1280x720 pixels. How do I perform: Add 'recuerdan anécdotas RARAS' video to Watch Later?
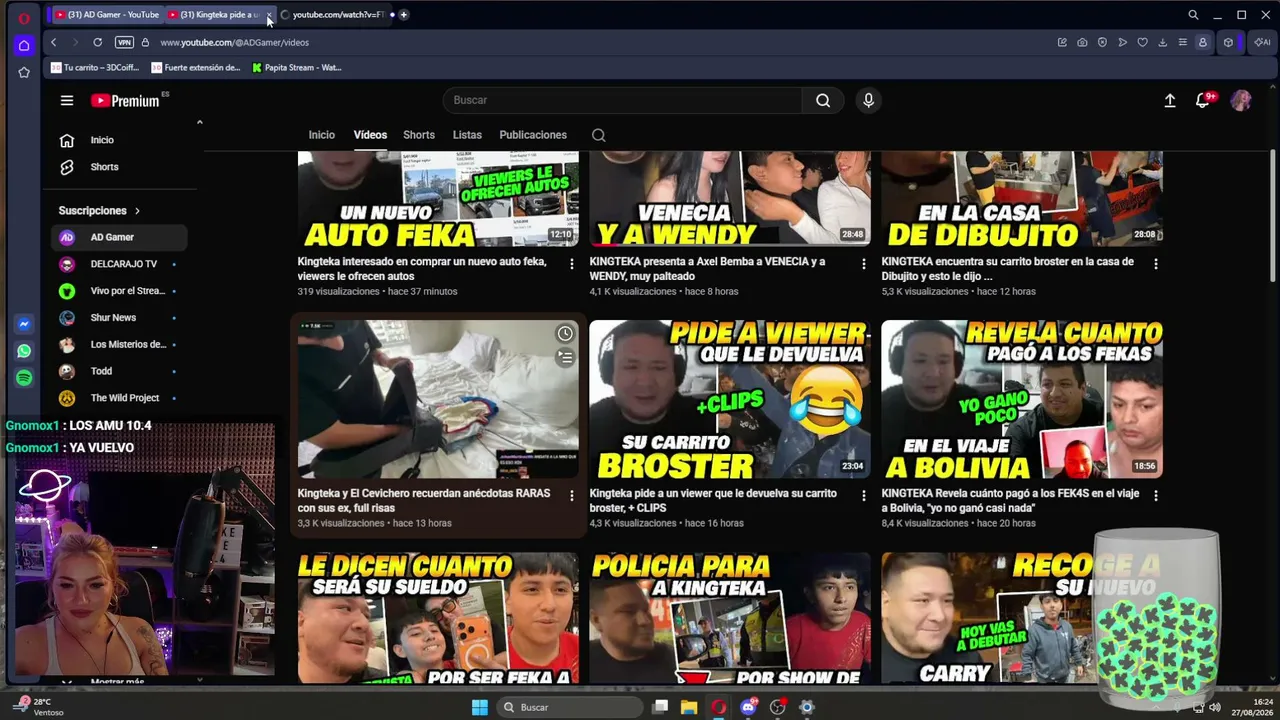tap(565, 334)
